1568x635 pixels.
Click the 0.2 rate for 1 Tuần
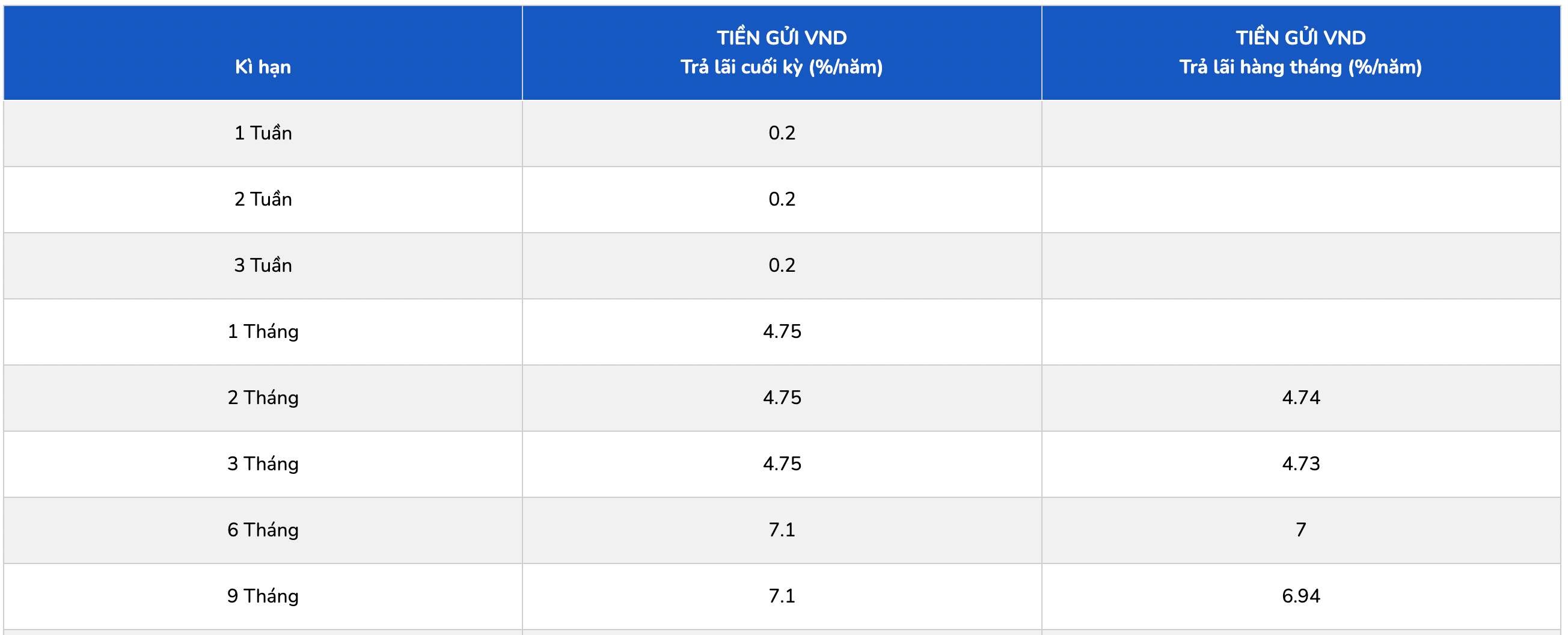[x=782, y=133]
